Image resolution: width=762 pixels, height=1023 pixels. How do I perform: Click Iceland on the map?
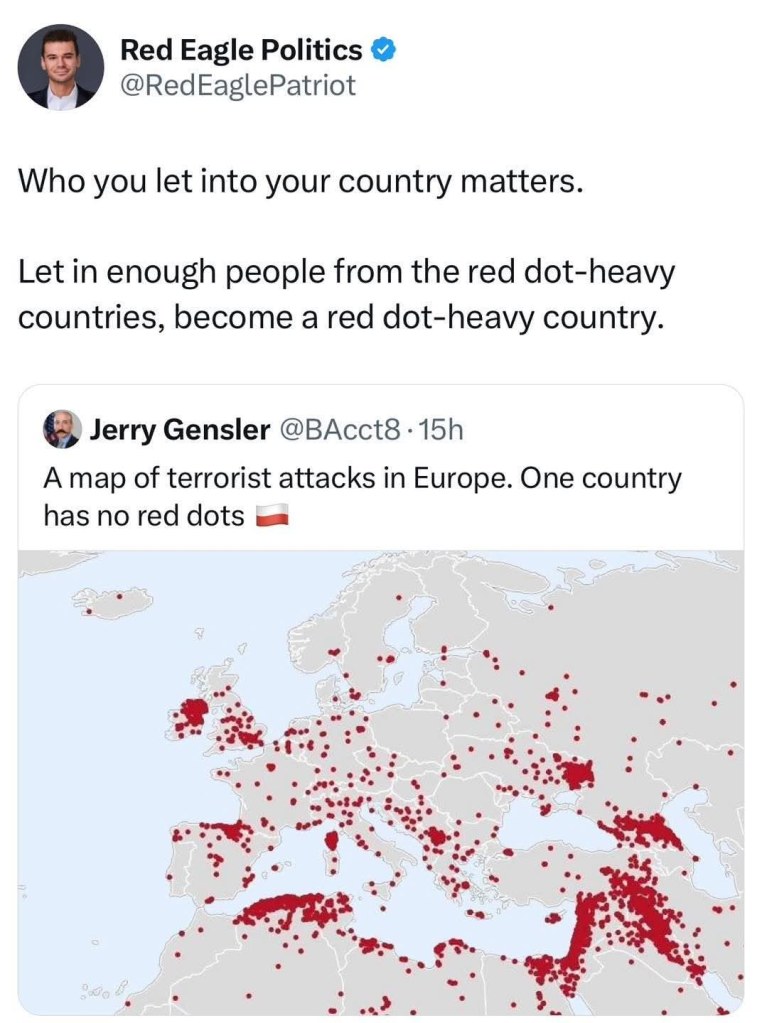point(118,603)
